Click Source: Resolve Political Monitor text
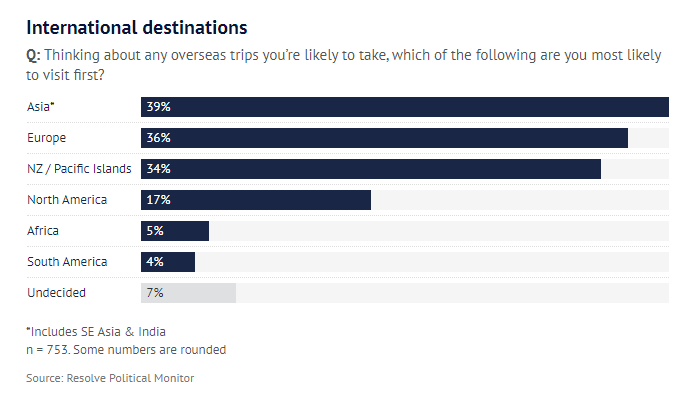 (110, 378)
